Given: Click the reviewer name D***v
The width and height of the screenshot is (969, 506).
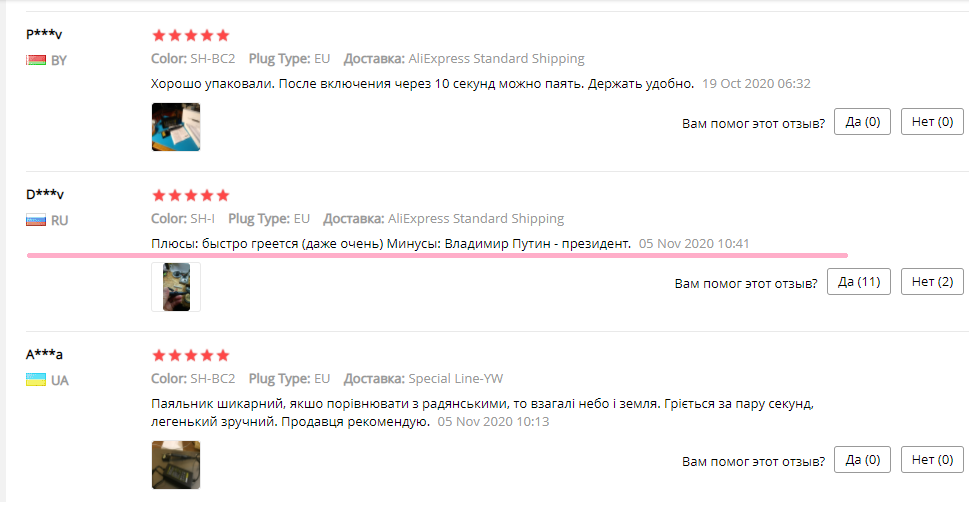Looking at the screenshot, I should pyautogui.click(x=45, y=194).
